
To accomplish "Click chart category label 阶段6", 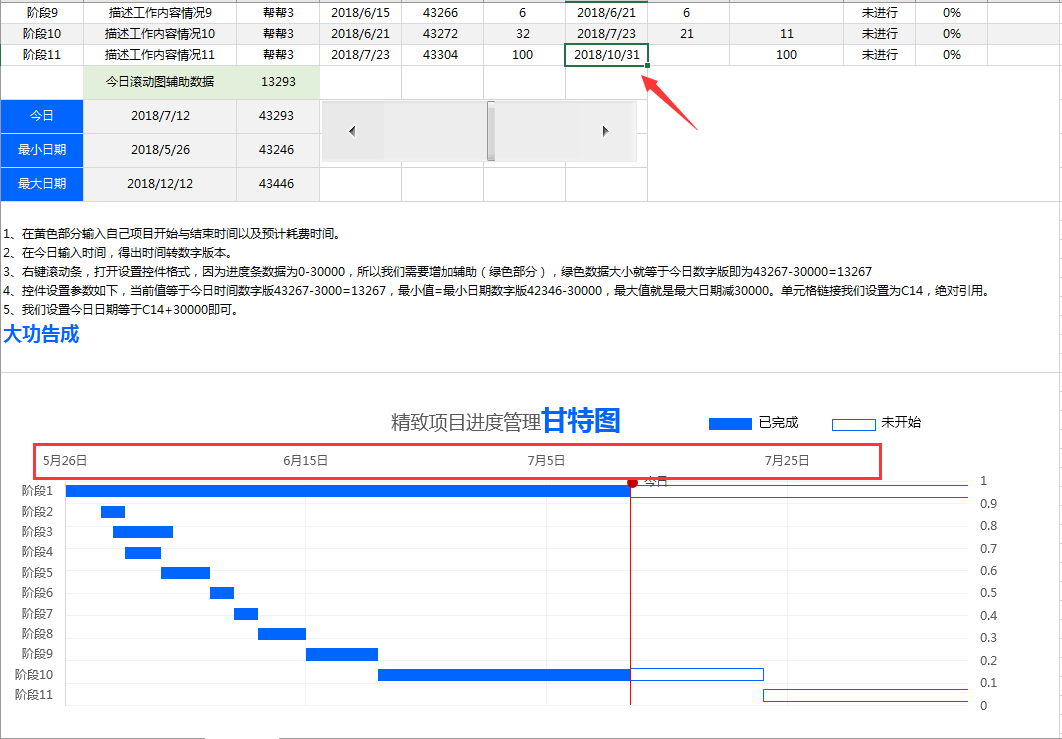I will pyautogui.click(x=37, y=593).
